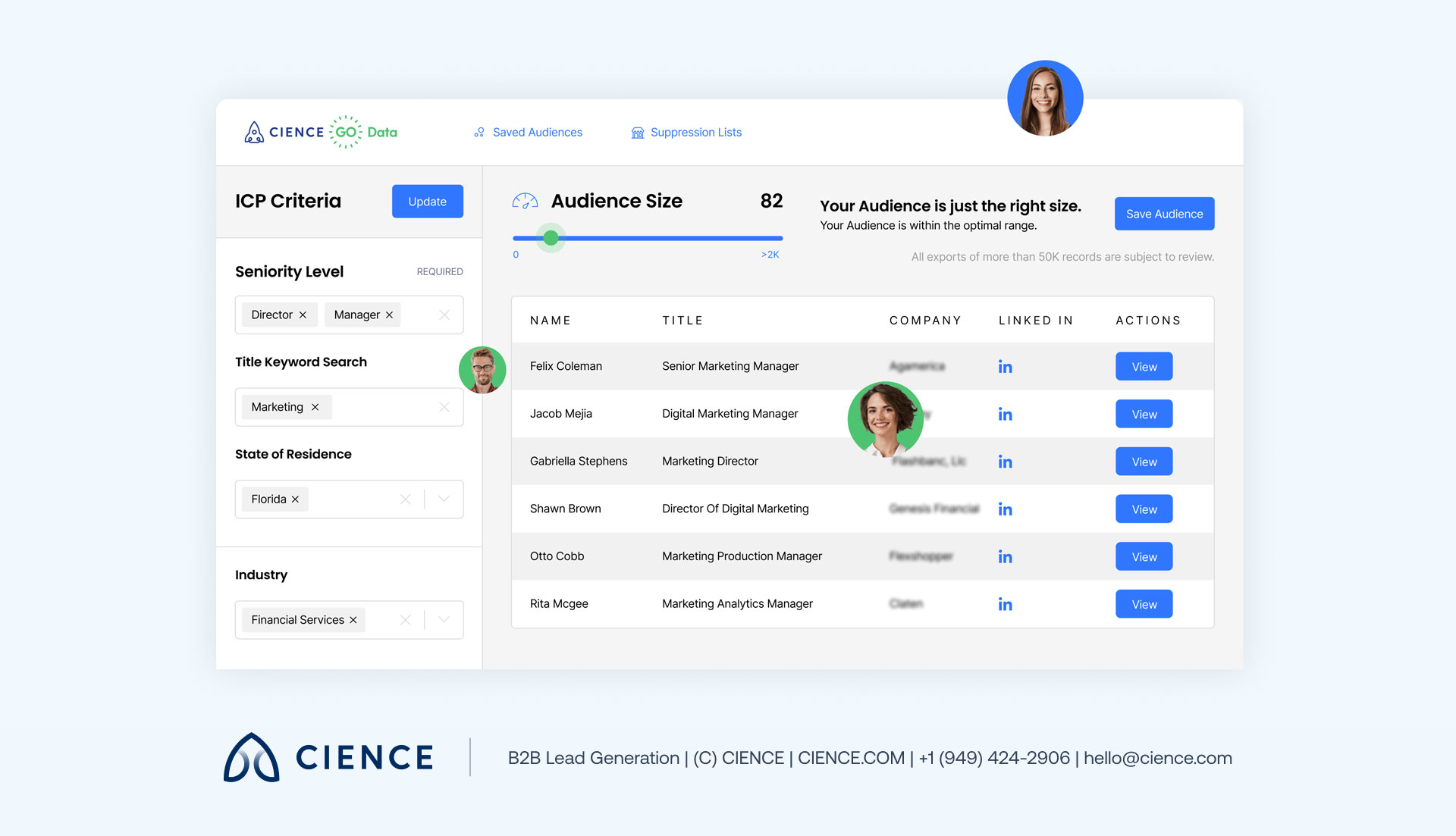The width and height of the screenshot is (1456, 836).
Task: Expand the Industry dropdown
Action: [x=444, y=619]
